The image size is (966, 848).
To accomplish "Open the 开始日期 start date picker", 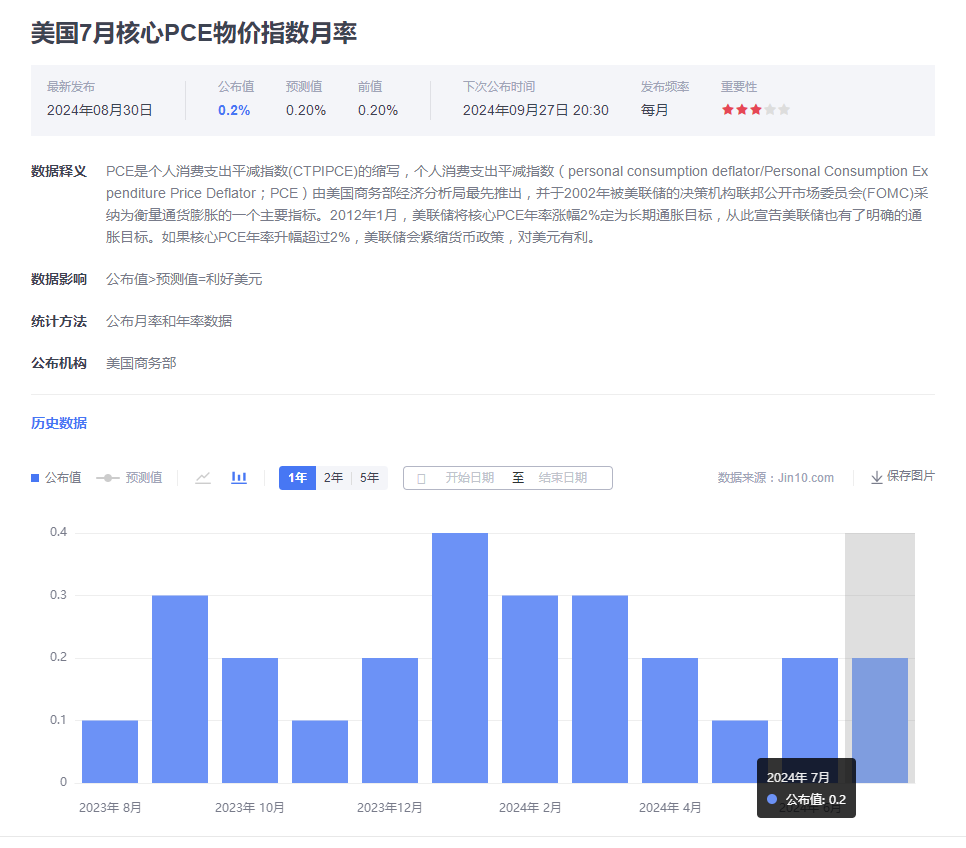I will pos(469,478).
